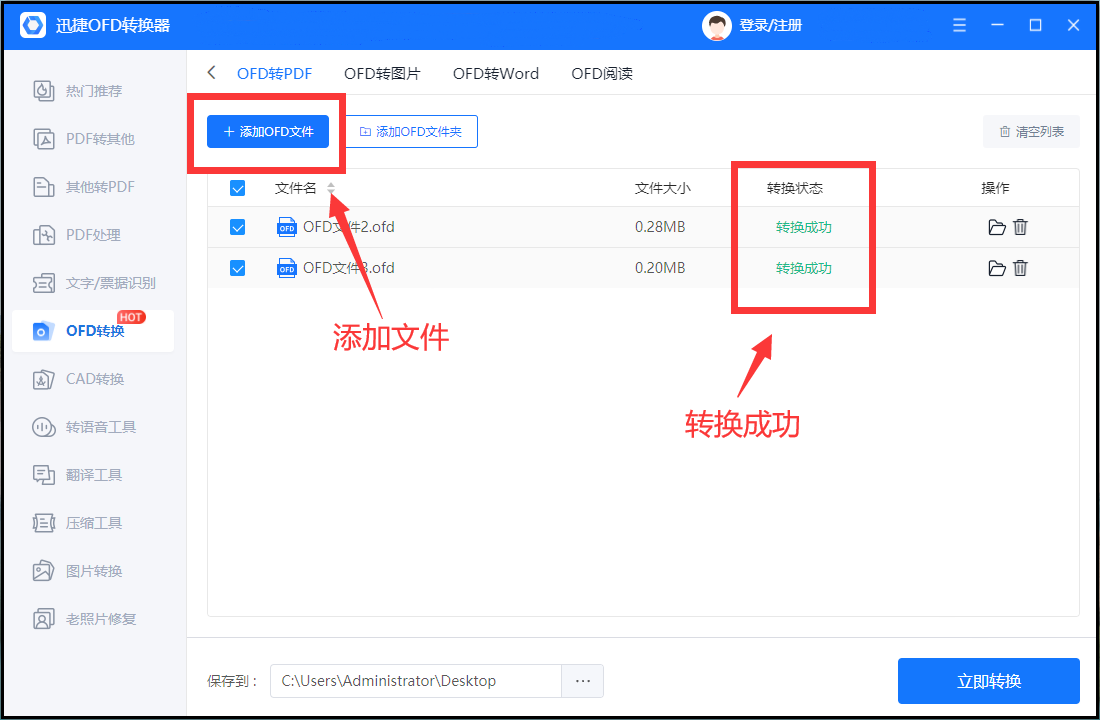Select the OFD文件2.ofd file name
The image size is (1100, 720).
[349, 227]
